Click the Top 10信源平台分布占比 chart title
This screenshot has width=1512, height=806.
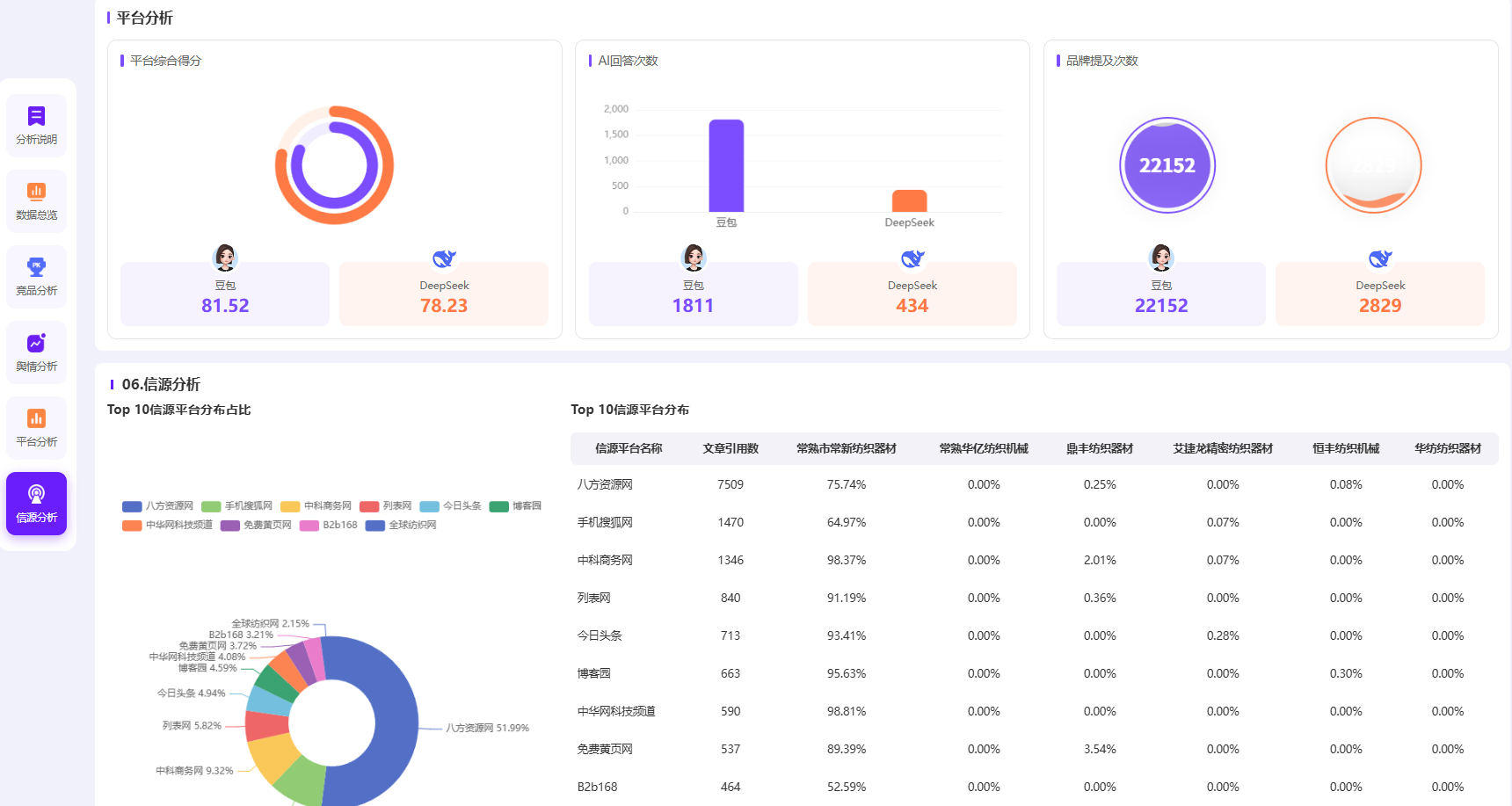pyautogui.click(x=179, y=410)
